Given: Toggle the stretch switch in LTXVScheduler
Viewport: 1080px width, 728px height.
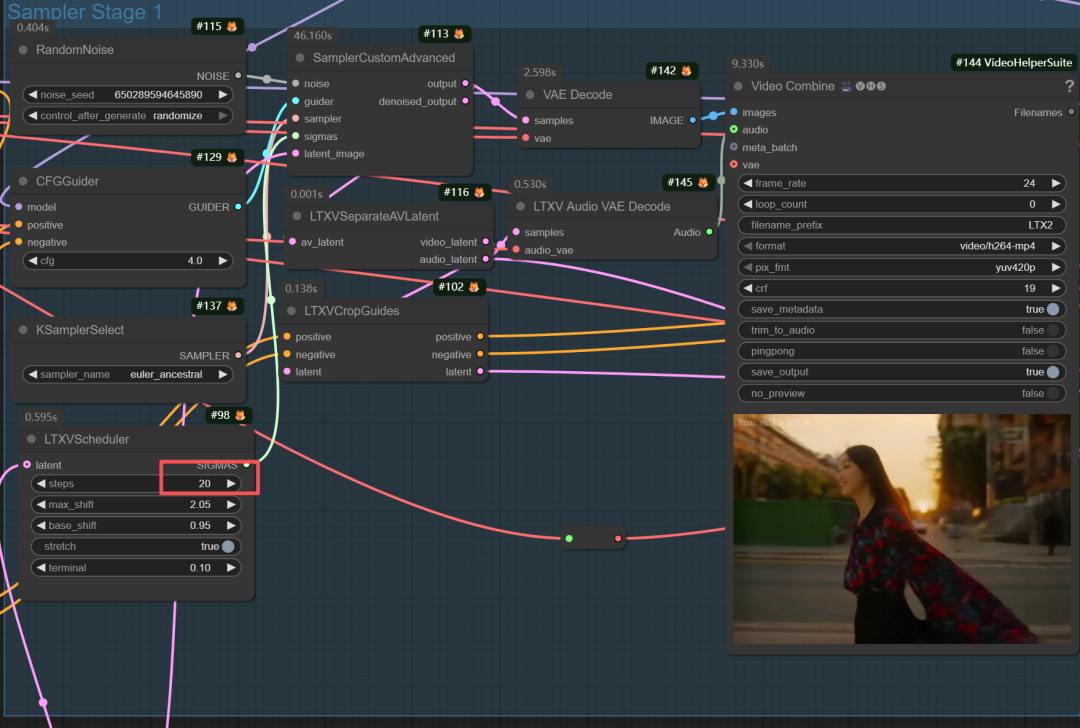Looking at the screenshot, I should coord(228,547).
